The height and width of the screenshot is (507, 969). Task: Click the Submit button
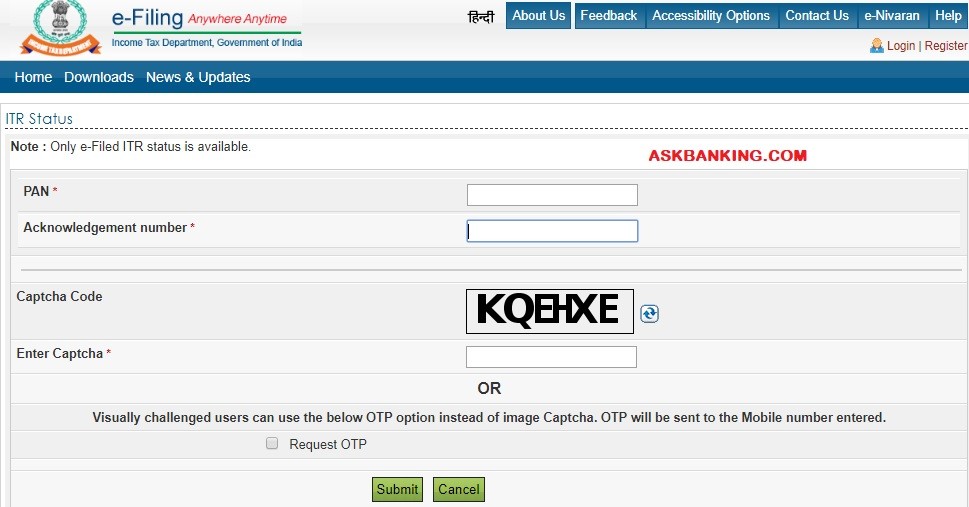(397, 489)
